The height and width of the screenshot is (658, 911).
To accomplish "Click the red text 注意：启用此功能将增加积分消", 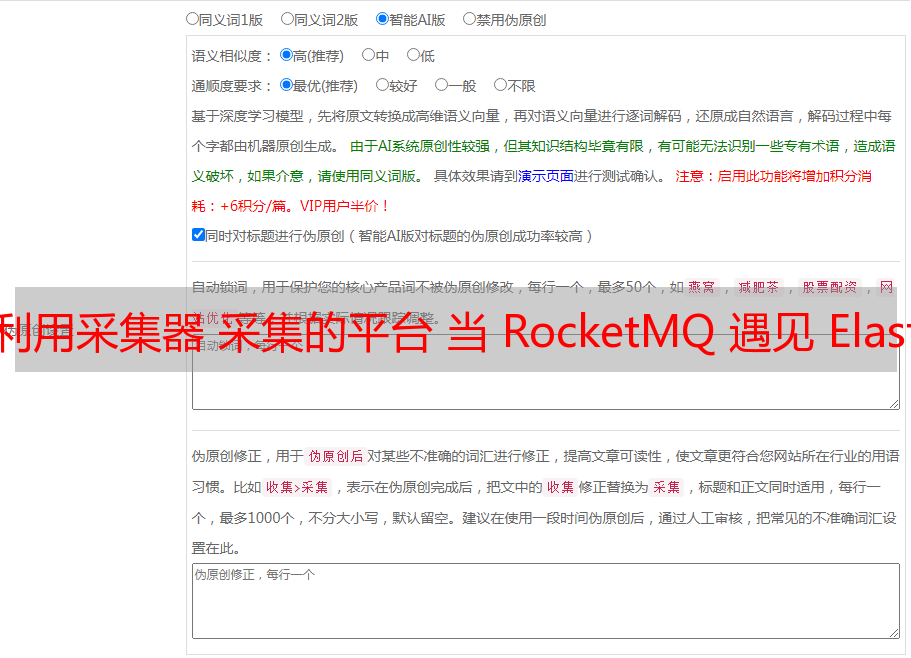I will [773, 176].
